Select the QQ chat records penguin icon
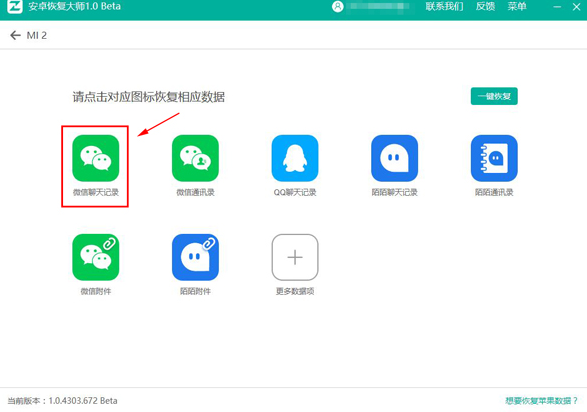Image resolution: width=587 pixels, height=412 pixels. point(295,158)
